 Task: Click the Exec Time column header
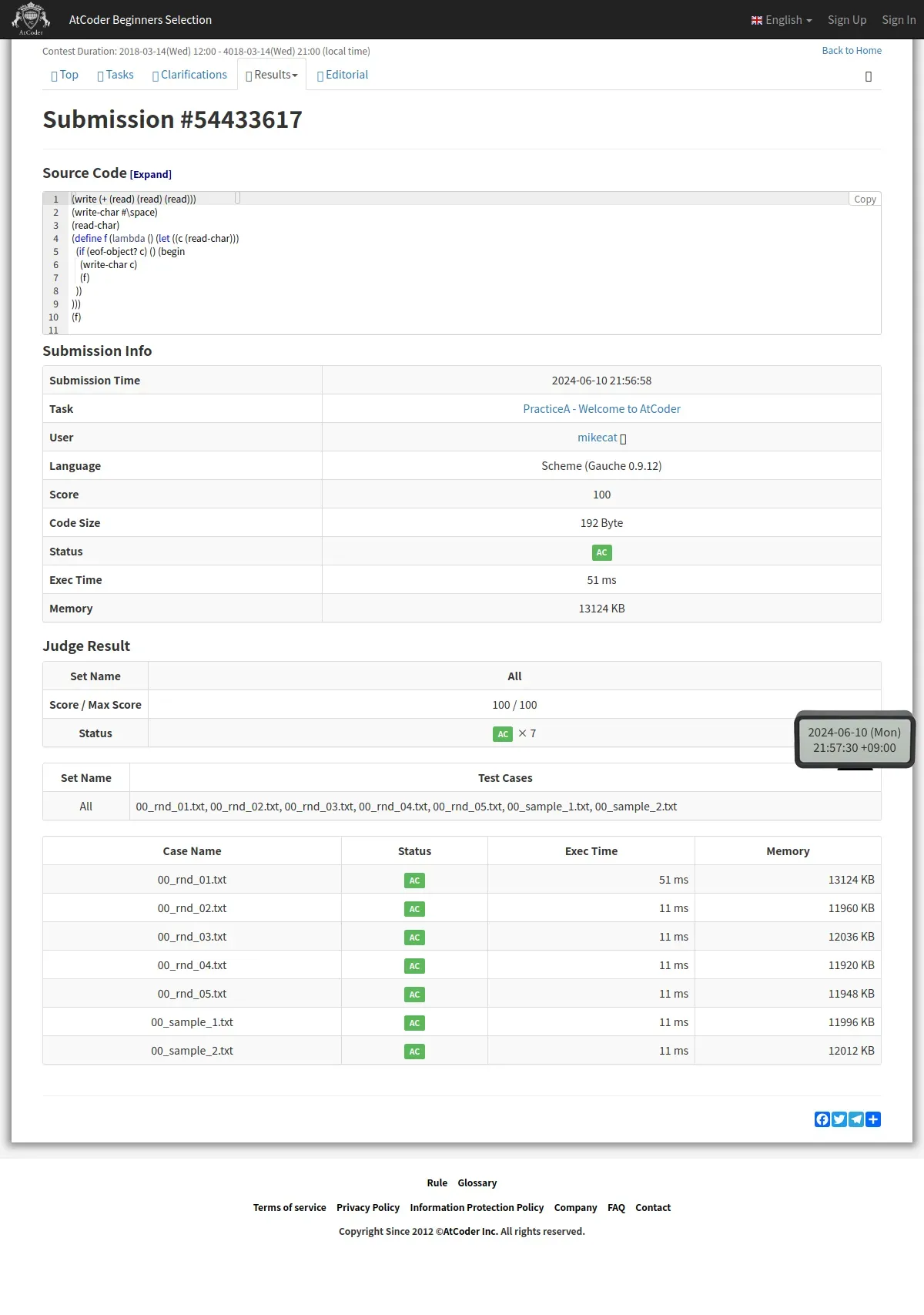click(x=591, y=851)
